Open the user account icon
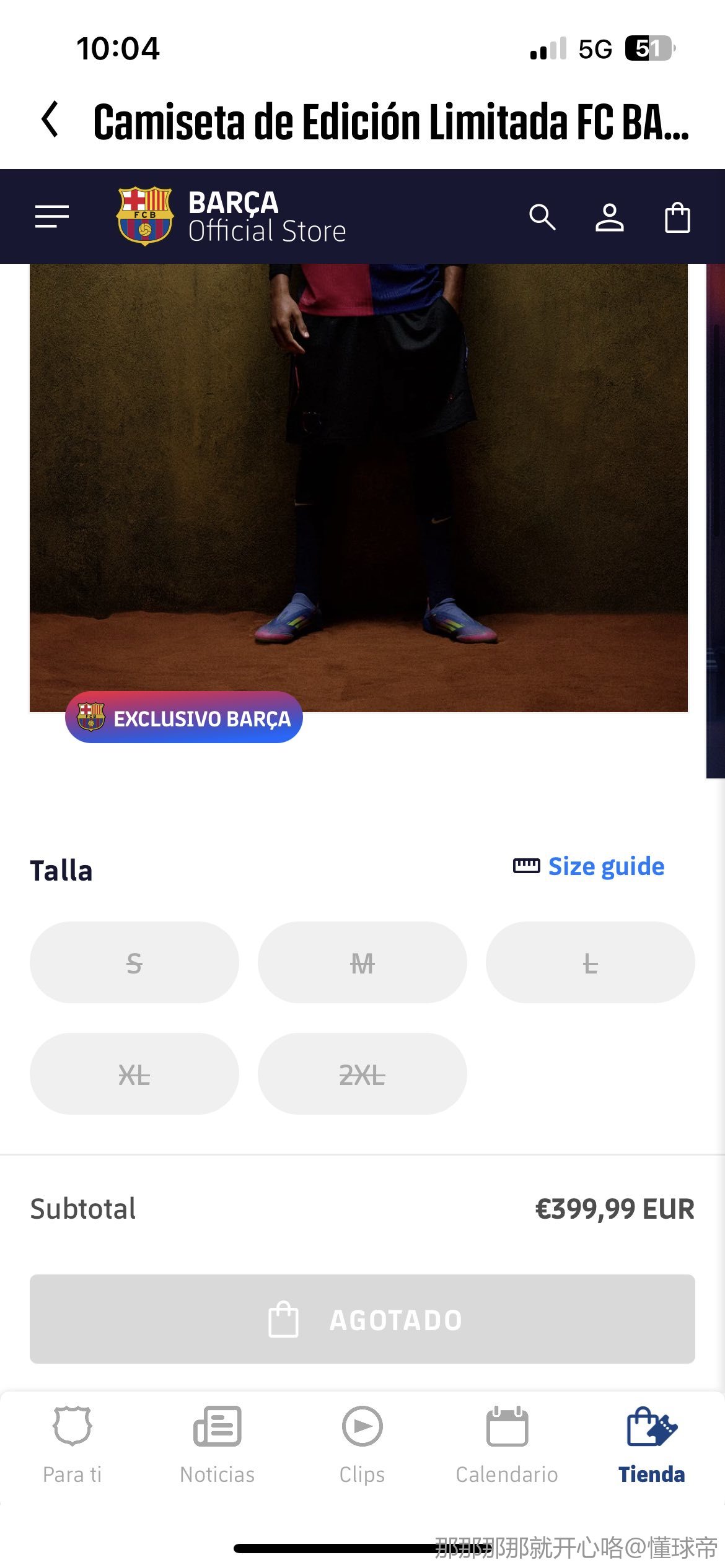Screen dimensions: 725x1568 click(610, 217)
